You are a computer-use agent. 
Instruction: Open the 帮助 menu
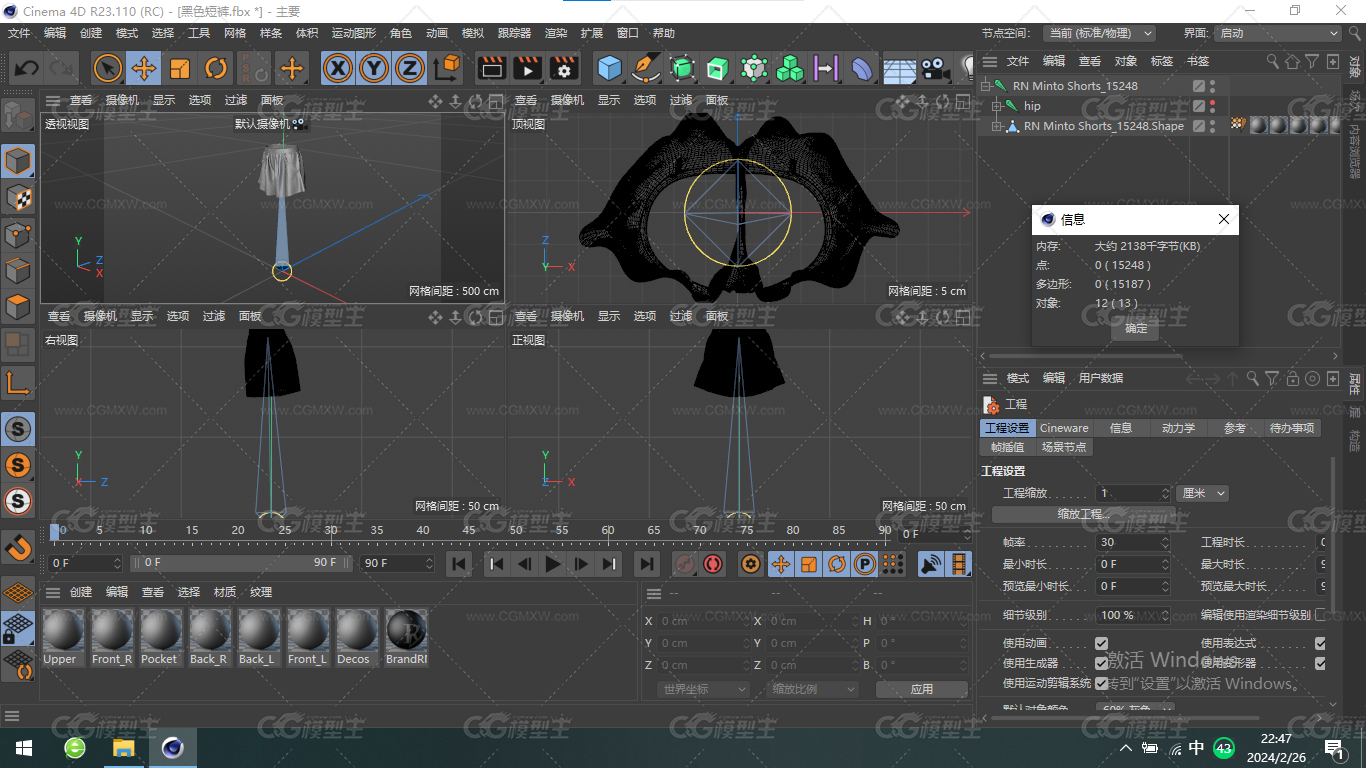pos(664,33)
